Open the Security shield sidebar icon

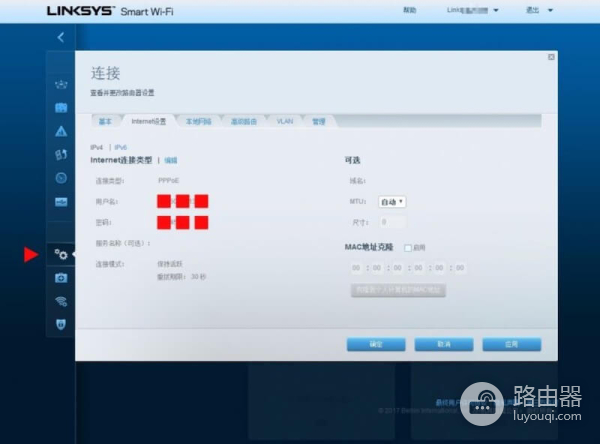pos(61,324)
